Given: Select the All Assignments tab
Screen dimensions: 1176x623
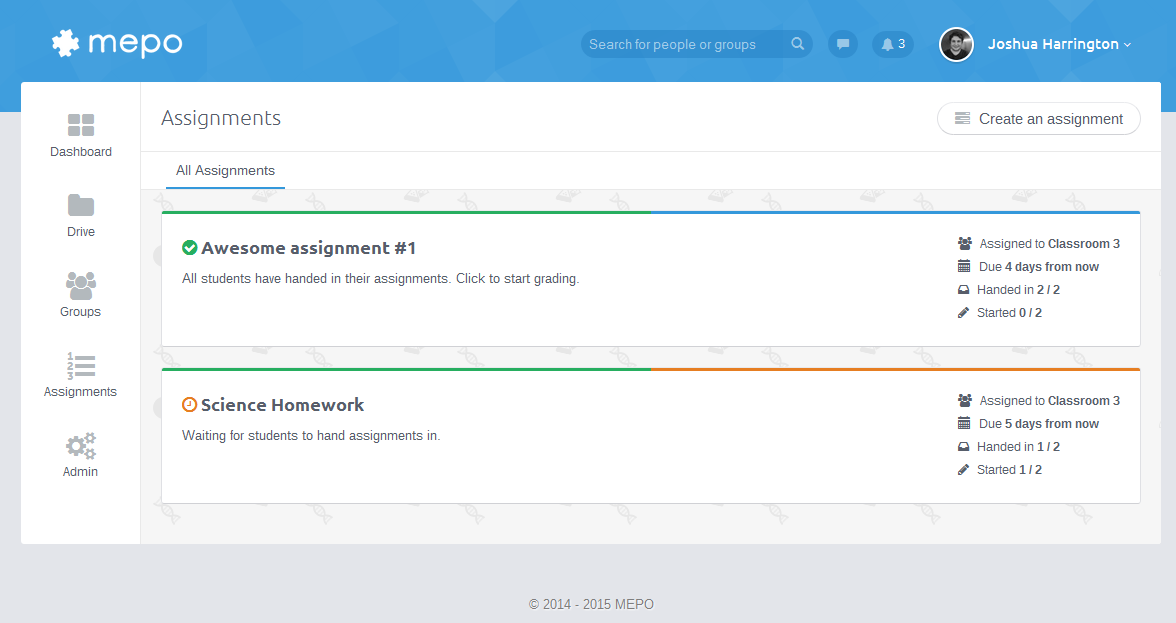Looking at the screenshot, I should click(225, 171).
